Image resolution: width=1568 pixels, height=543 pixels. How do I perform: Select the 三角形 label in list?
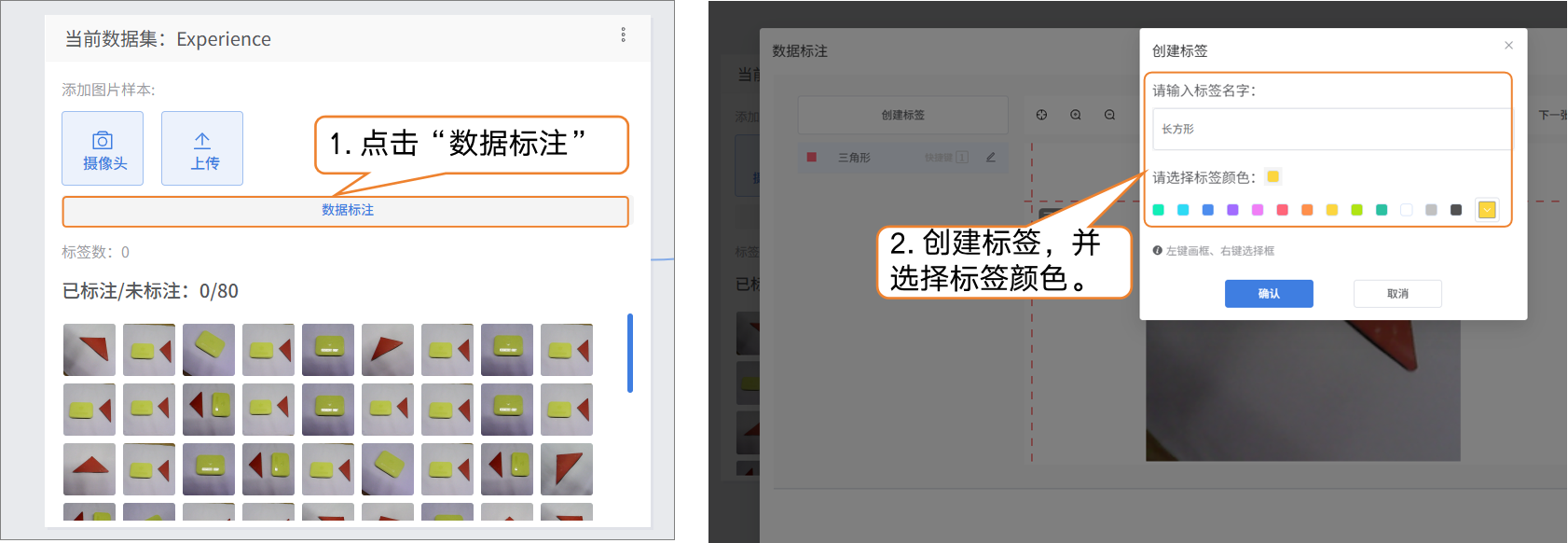tap(854, 158)
